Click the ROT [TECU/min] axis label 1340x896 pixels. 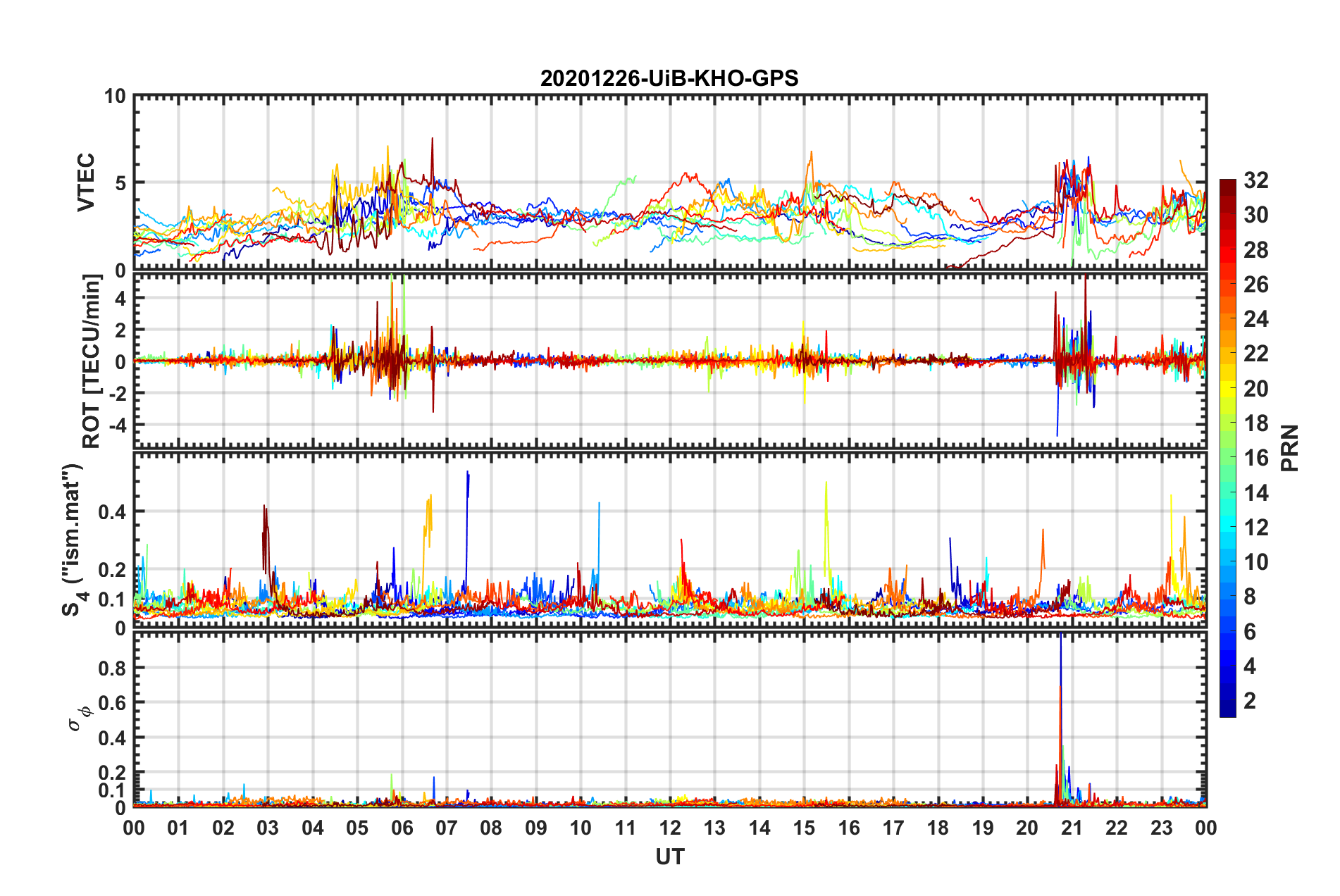[92, 361]
